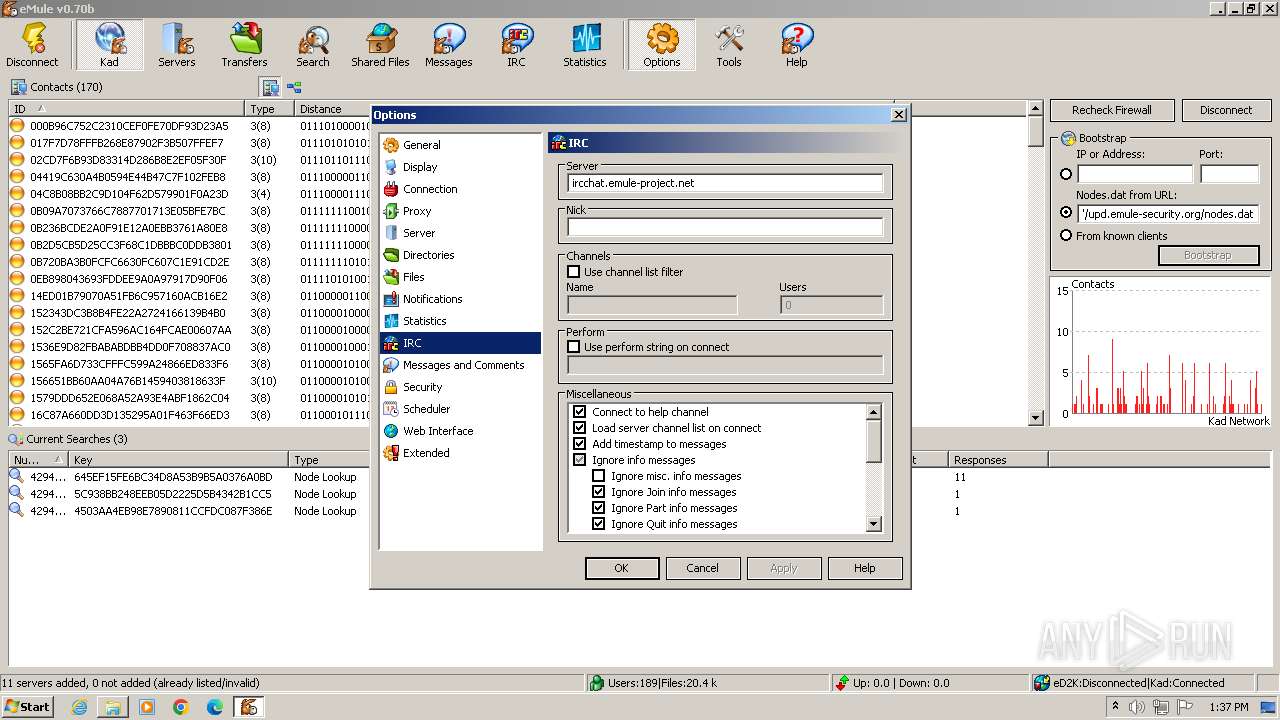Open the Statistics toolbar icon

585,46
